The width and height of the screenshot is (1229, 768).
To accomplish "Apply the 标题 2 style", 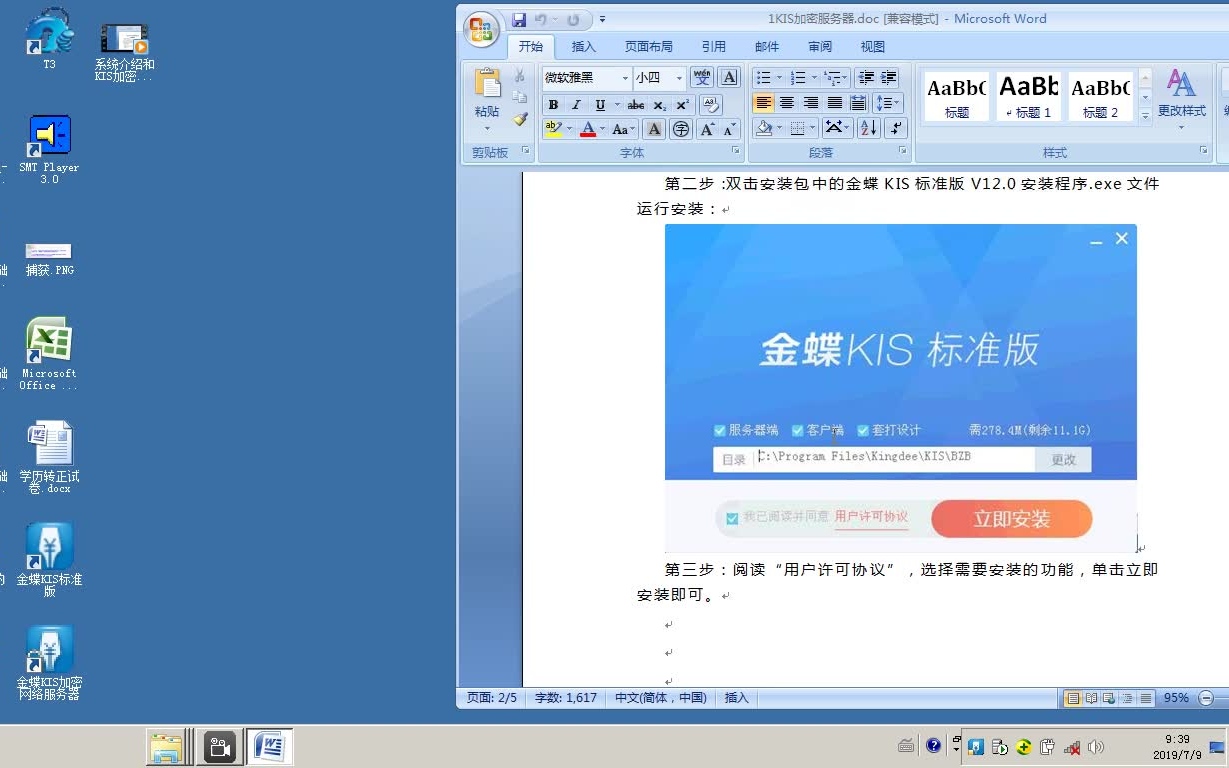I will pyautogui.click(x=1100, y=96).
